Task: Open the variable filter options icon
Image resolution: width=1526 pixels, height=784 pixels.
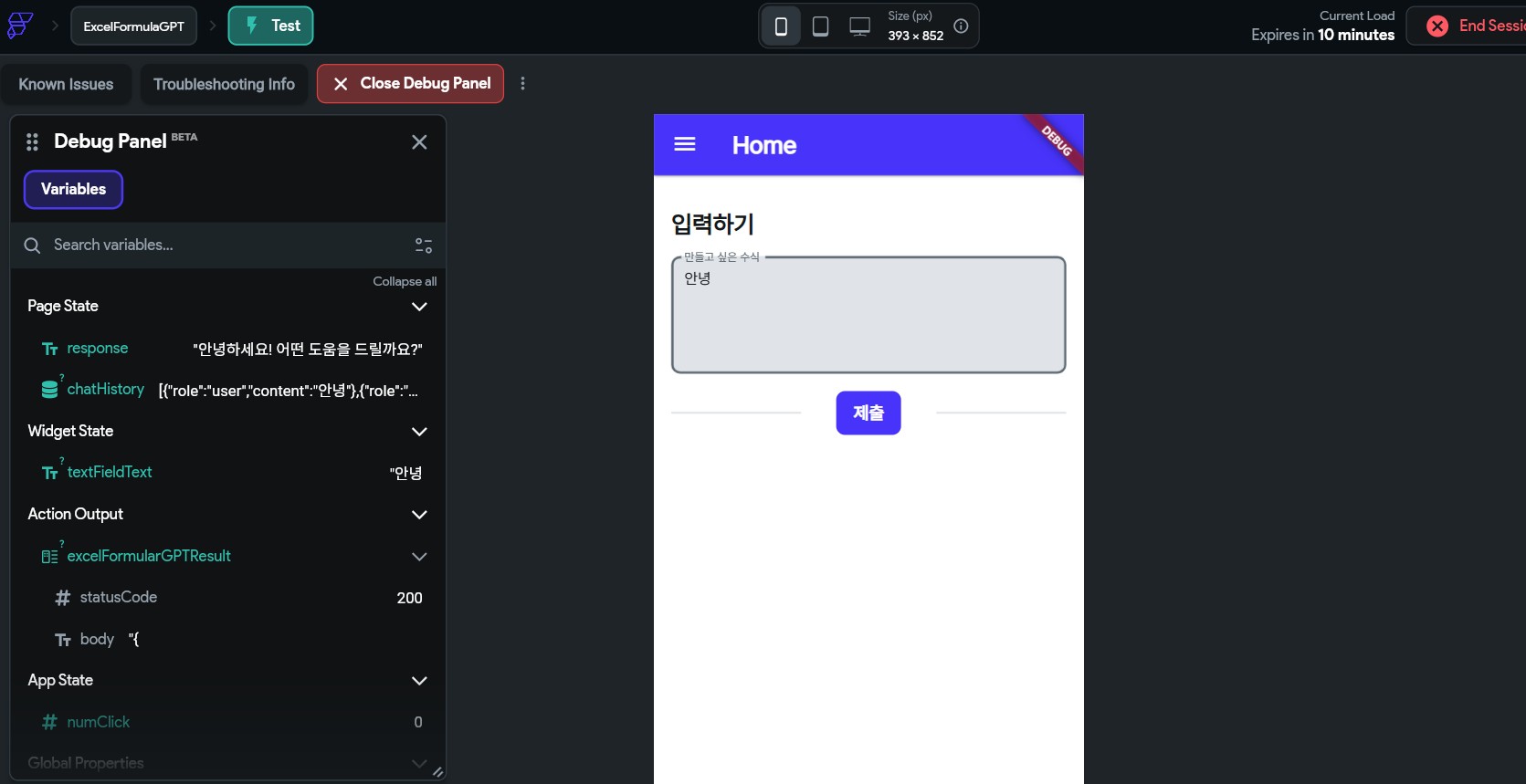Action: [x=424, y=246]
